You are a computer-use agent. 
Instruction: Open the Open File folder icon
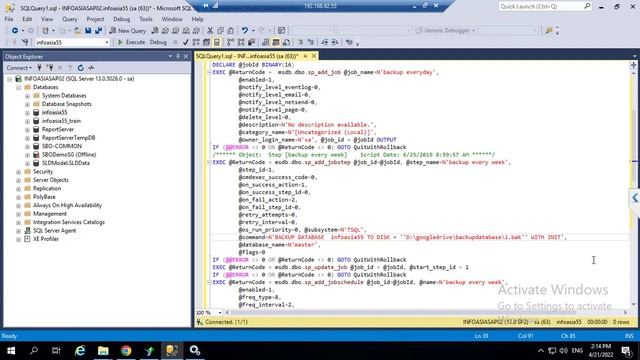click(x=78, y=31)
